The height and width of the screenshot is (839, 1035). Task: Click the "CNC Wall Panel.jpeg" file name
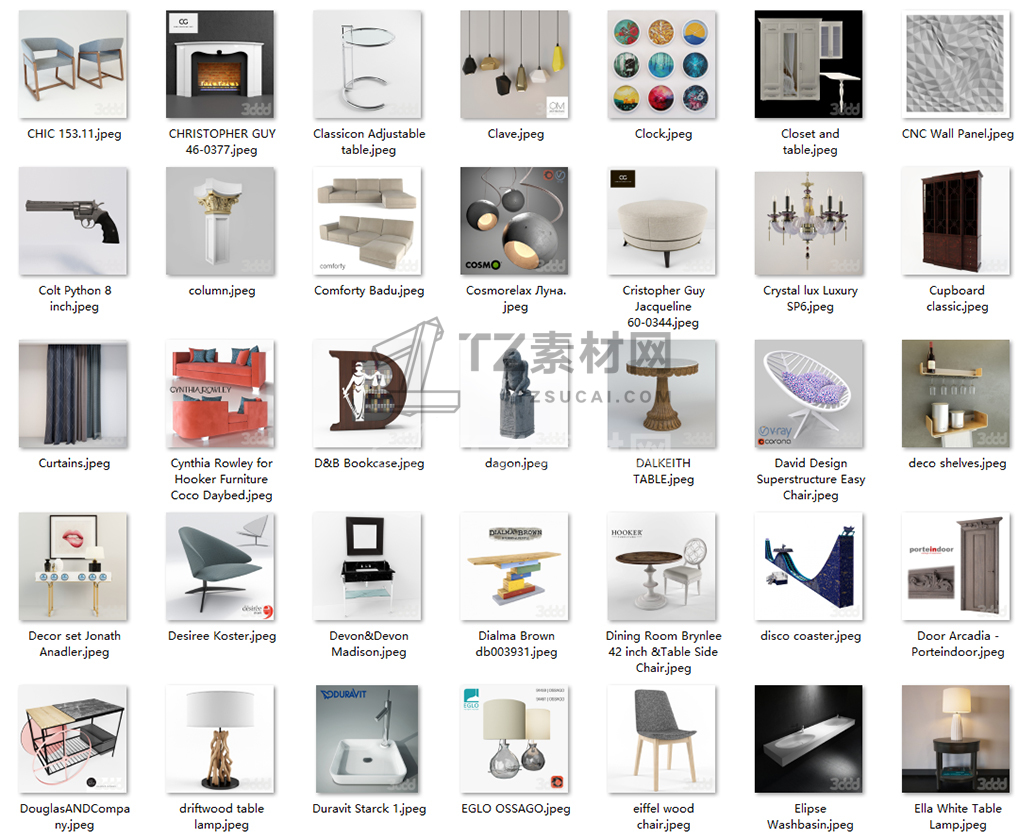coord(958,134)
